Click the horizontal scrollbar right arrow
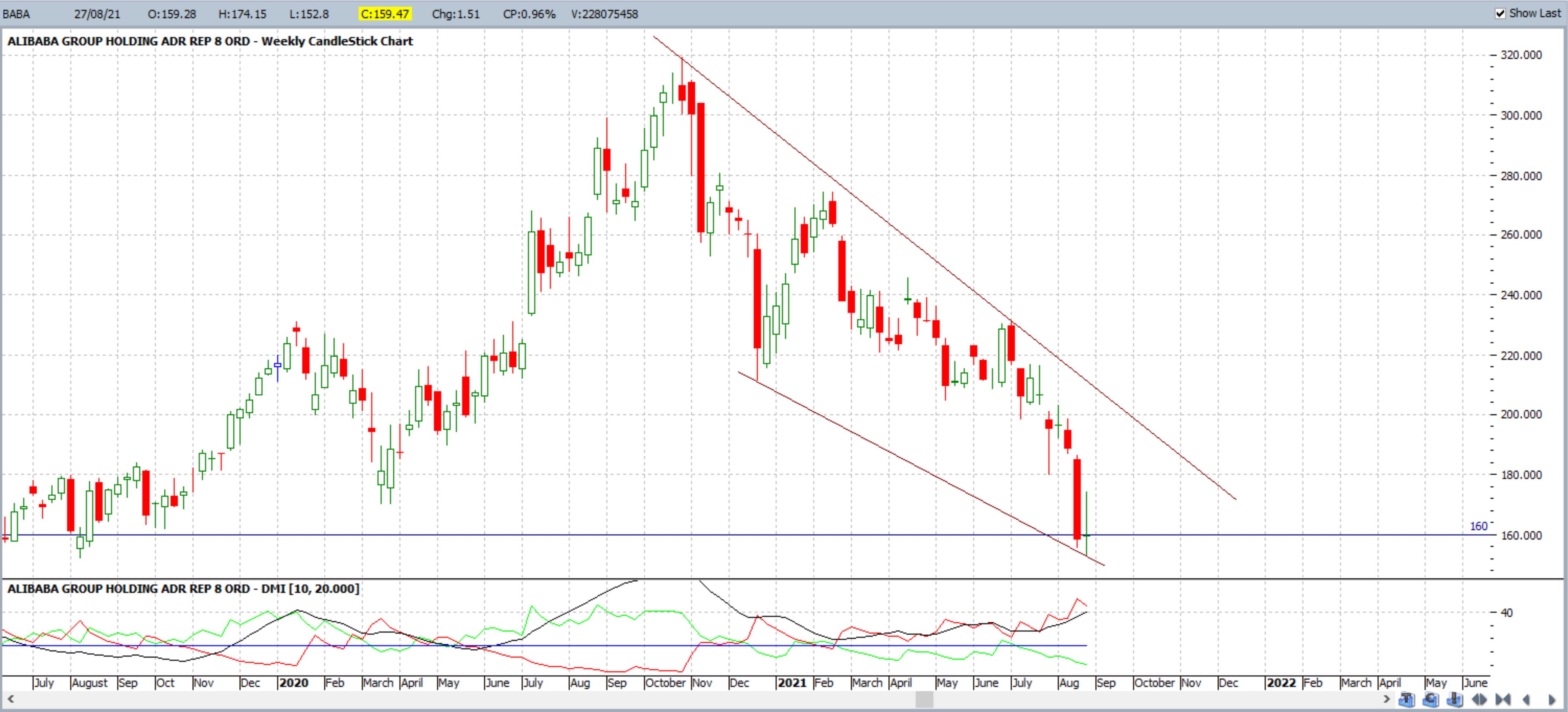The image size is (1568, 712). point(1387,699)
